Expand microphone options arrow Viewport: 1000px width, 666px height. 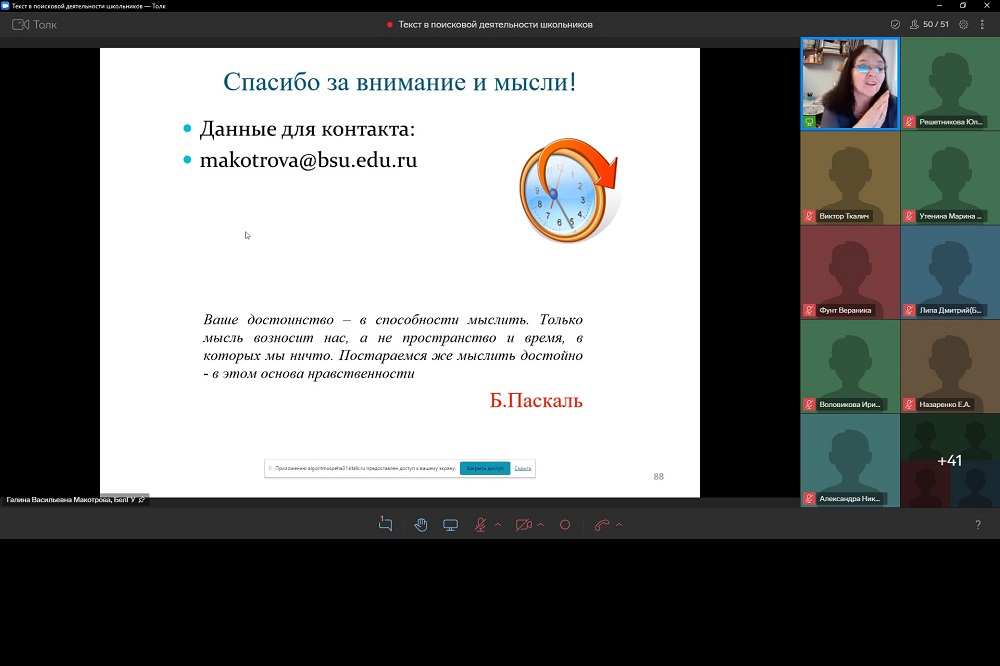click(x=498, y=525)
